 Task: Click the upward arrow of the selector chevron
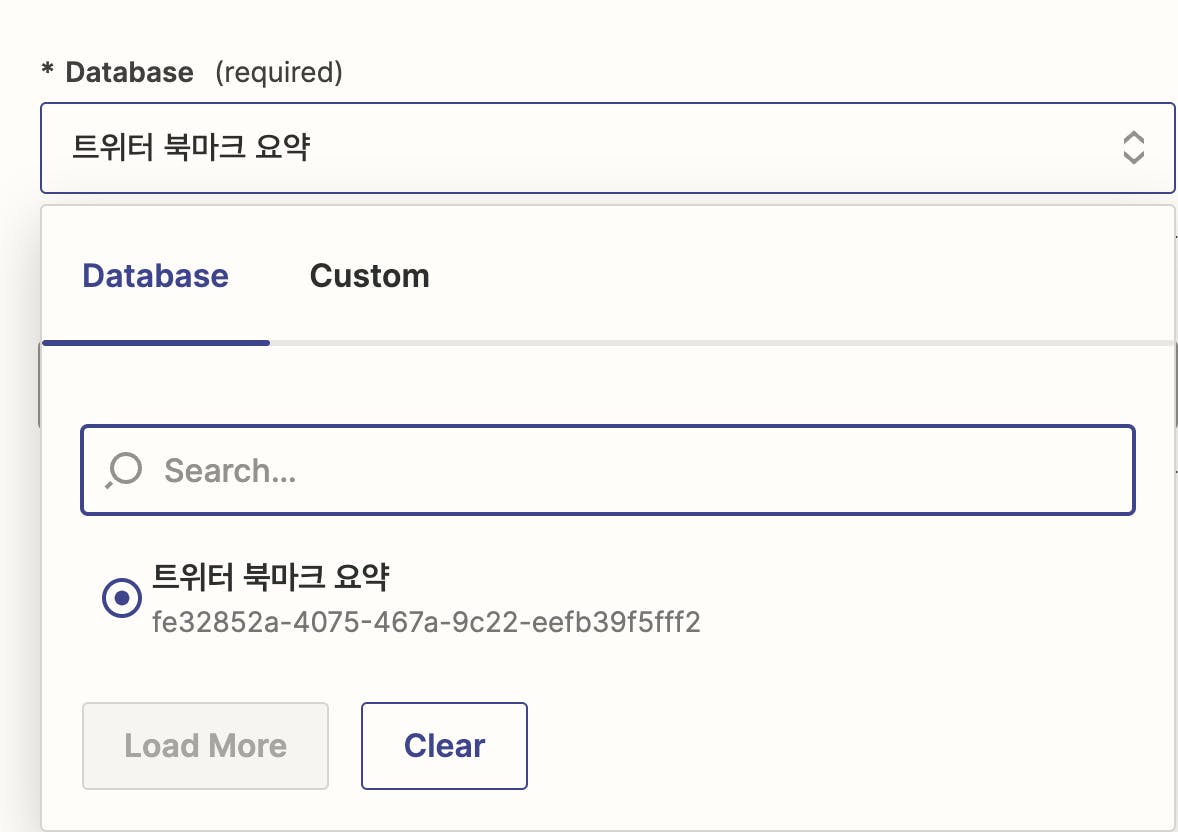point(1133,138)
